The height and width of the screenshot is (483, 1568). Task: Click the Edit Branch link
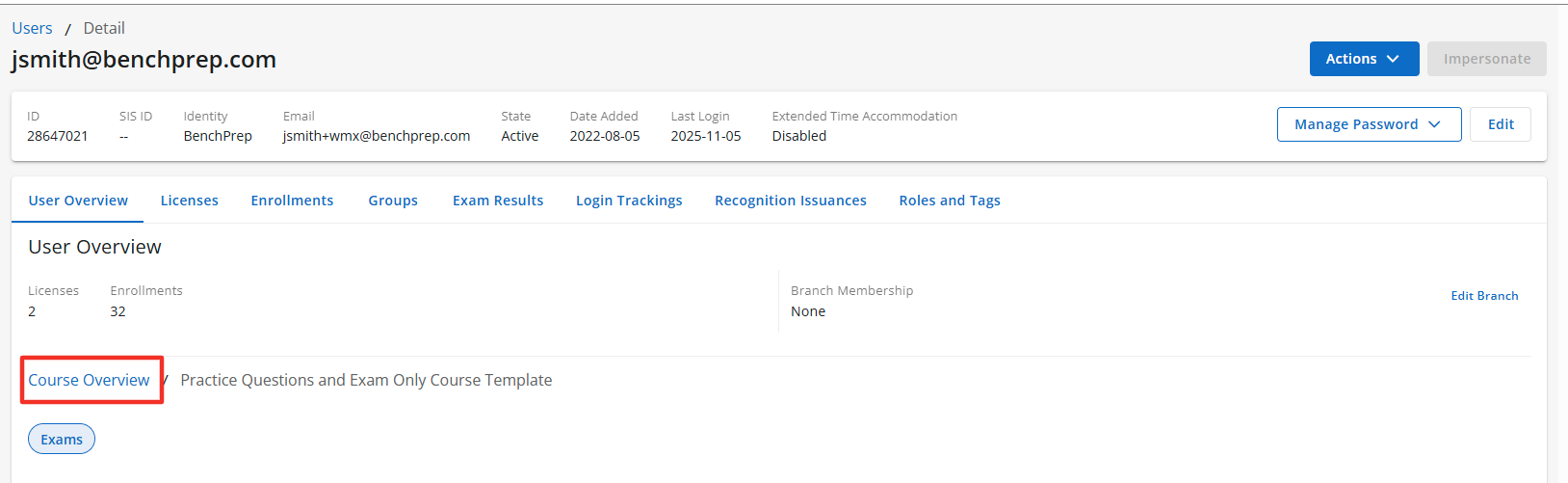pyautogui.click(x=1484, y=296)
